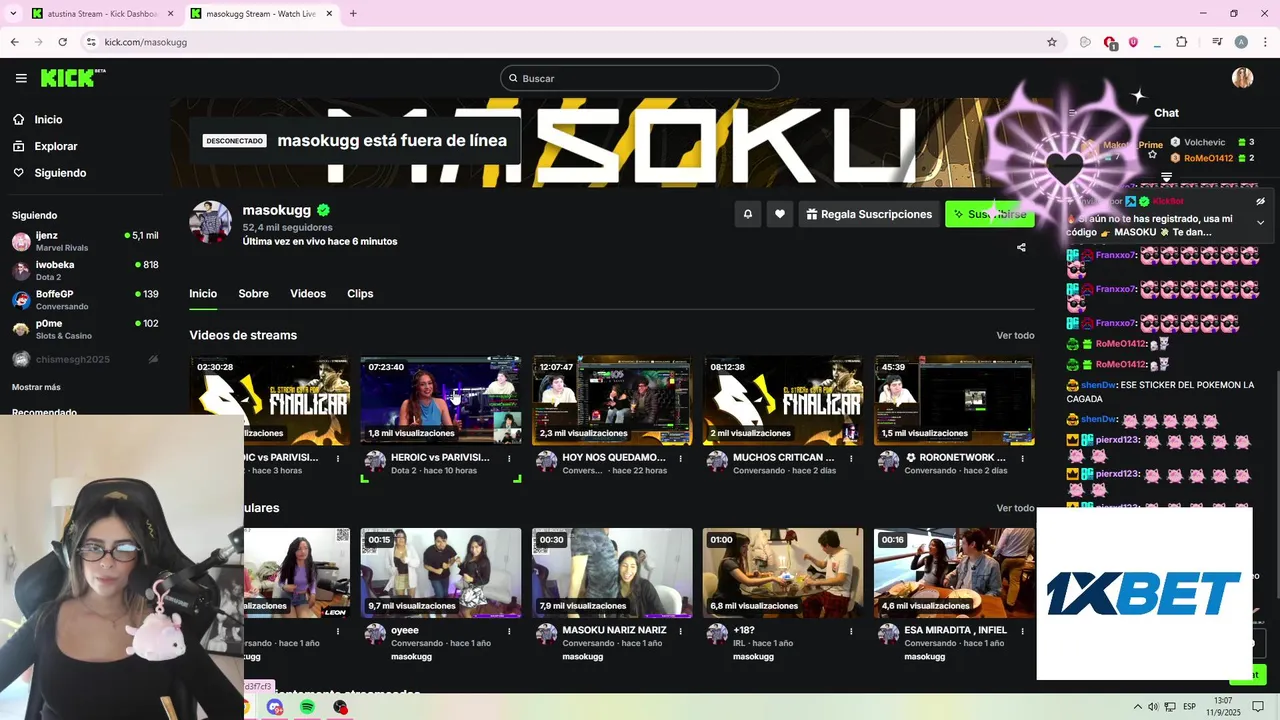Switch to the Clips tab
Image resolution: width=1280 pixels, height=720 pixels.
[x=360, y=293]
